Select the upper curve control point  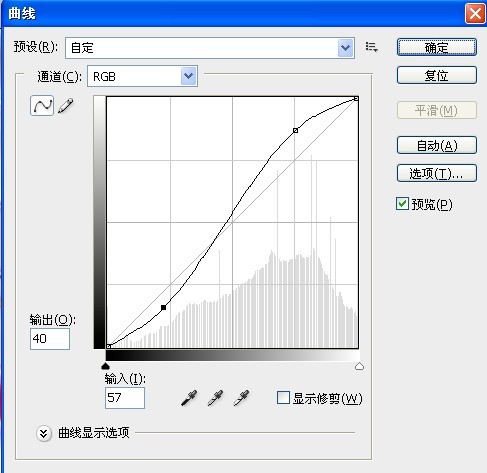[295, 130]
